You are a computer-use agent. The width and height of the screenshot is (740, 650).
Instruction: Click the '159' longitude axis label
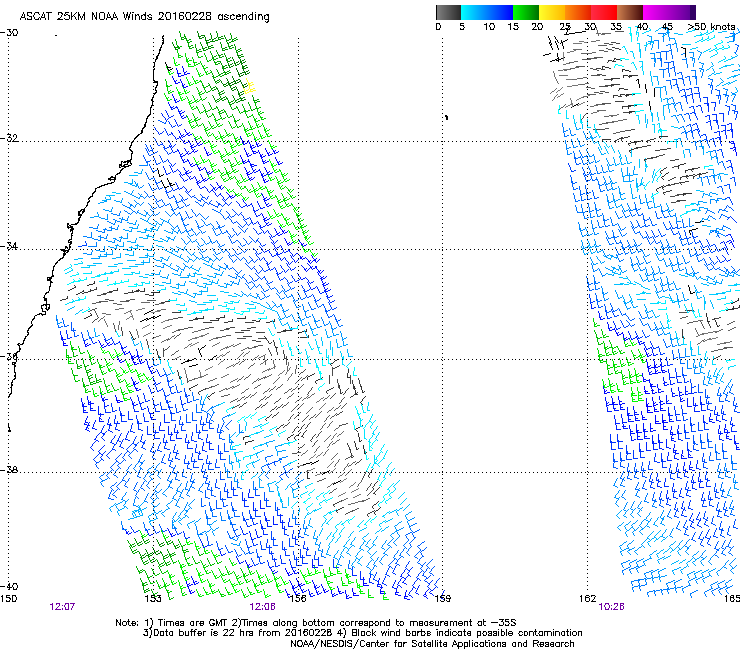coord(442,599)
